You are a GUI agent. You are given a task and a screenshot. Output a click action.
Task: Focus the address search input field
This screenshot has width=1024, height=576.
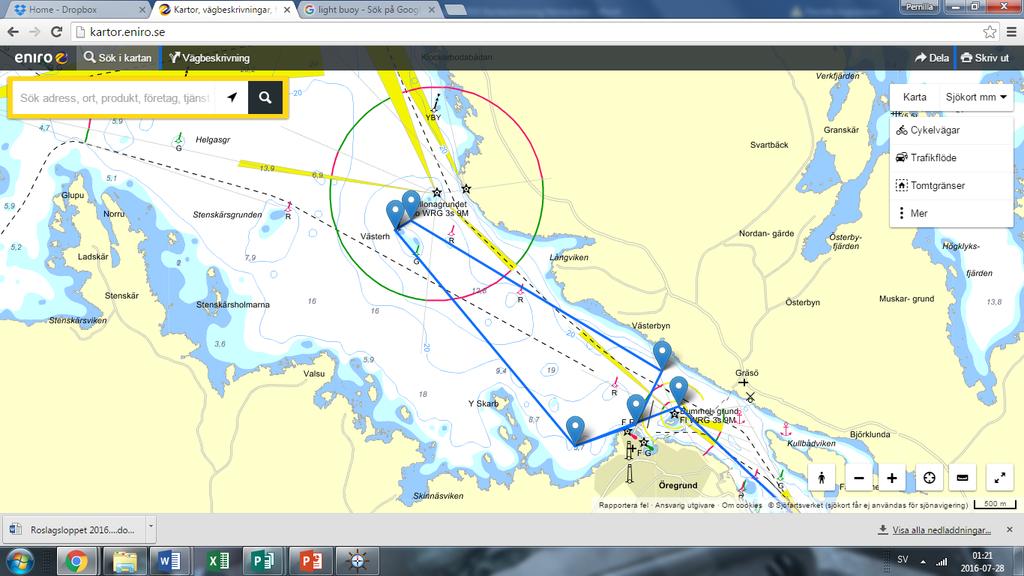pyautogui.click(x=114, y=98)
